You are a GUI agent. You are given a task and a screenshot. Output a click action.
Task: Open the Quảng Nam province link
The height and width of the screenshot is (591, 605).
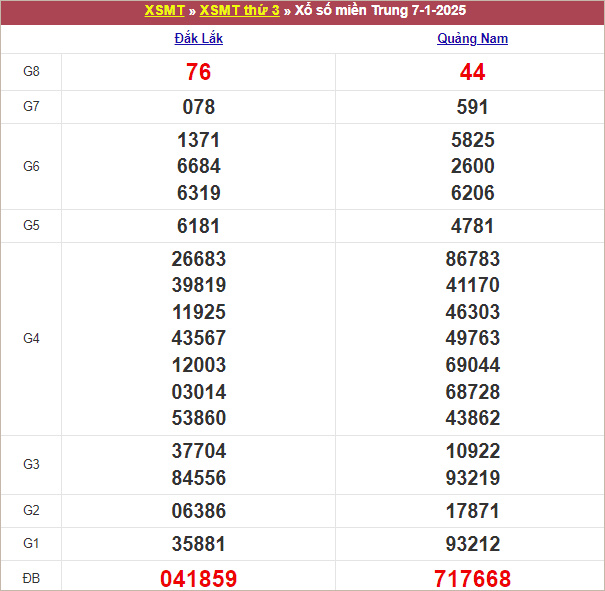pyautogui.click(x=472, y=38)
